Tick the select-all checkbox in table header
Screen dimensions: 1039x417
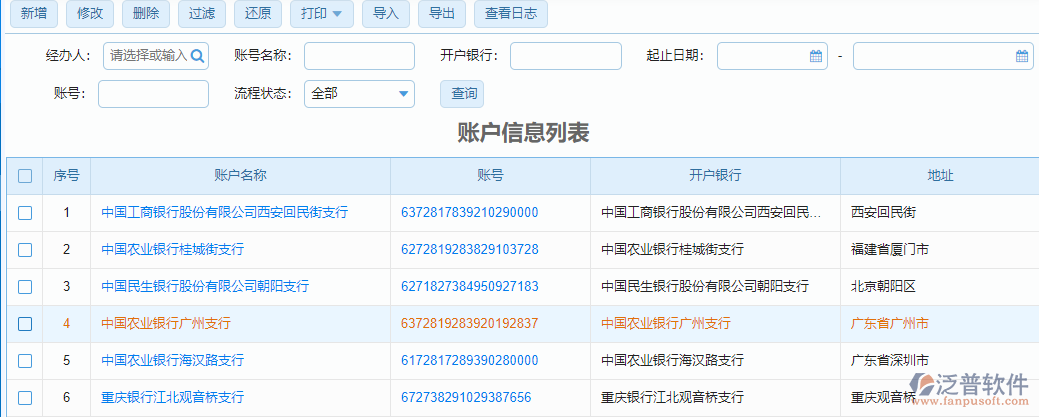[25, 176]
